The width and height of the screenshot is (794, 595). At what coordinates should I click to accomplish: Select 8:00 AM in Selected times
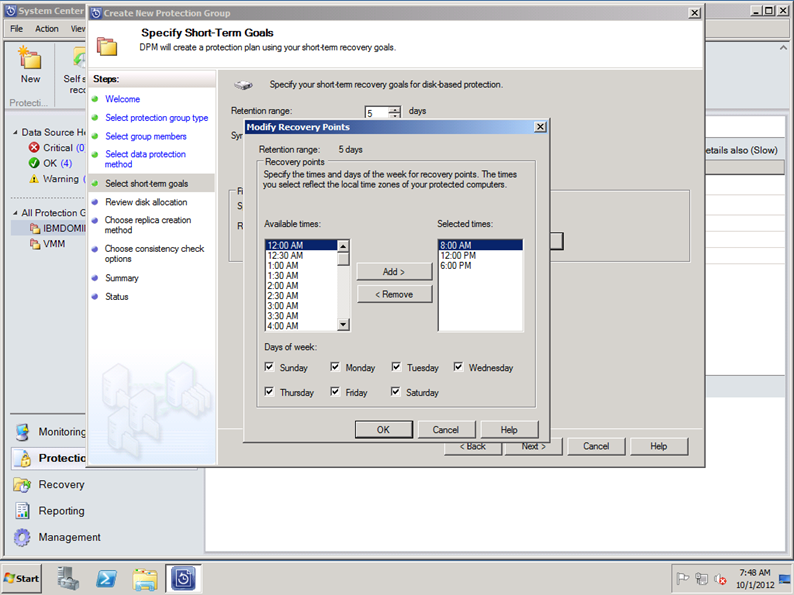[480, 246]
